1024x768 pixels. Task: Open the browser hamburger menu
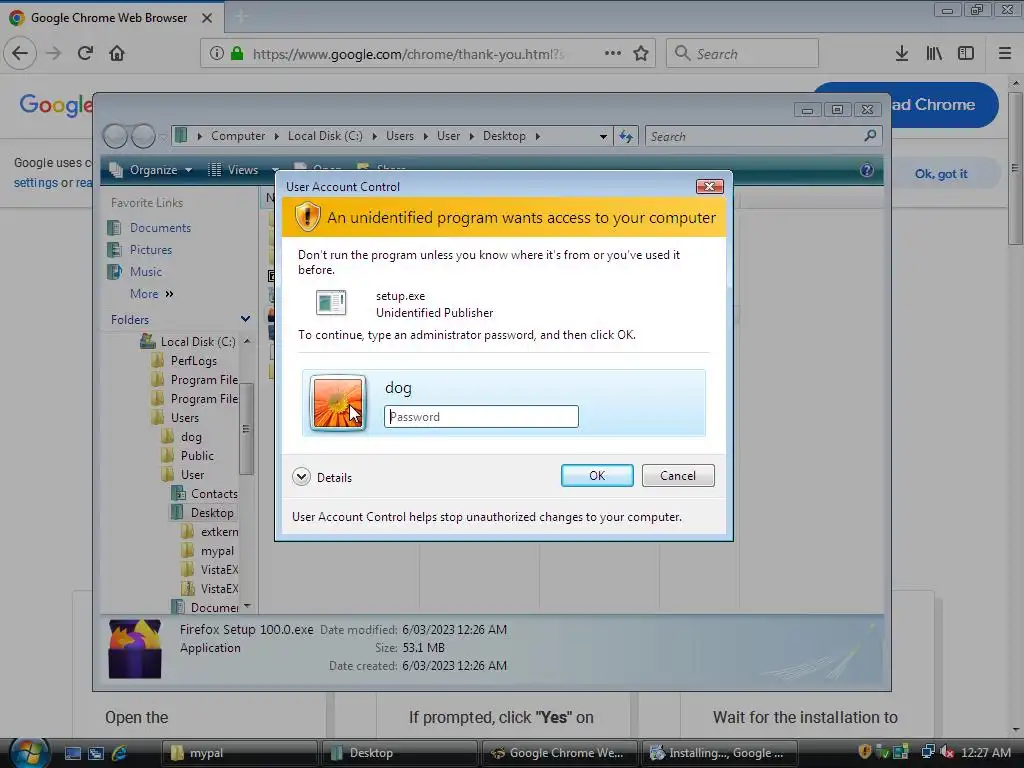(1005, 53)
